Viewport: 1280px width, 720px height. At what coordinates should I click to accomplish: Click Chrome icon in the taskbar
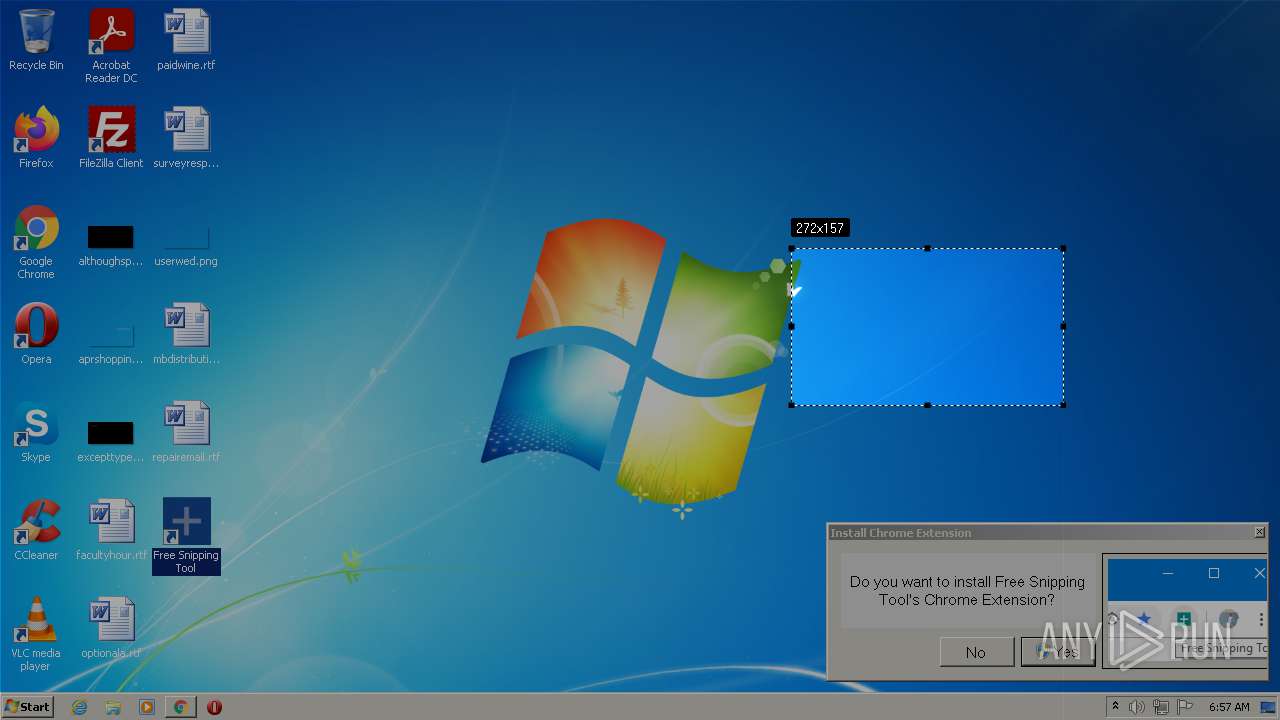(x=181, y=707)
